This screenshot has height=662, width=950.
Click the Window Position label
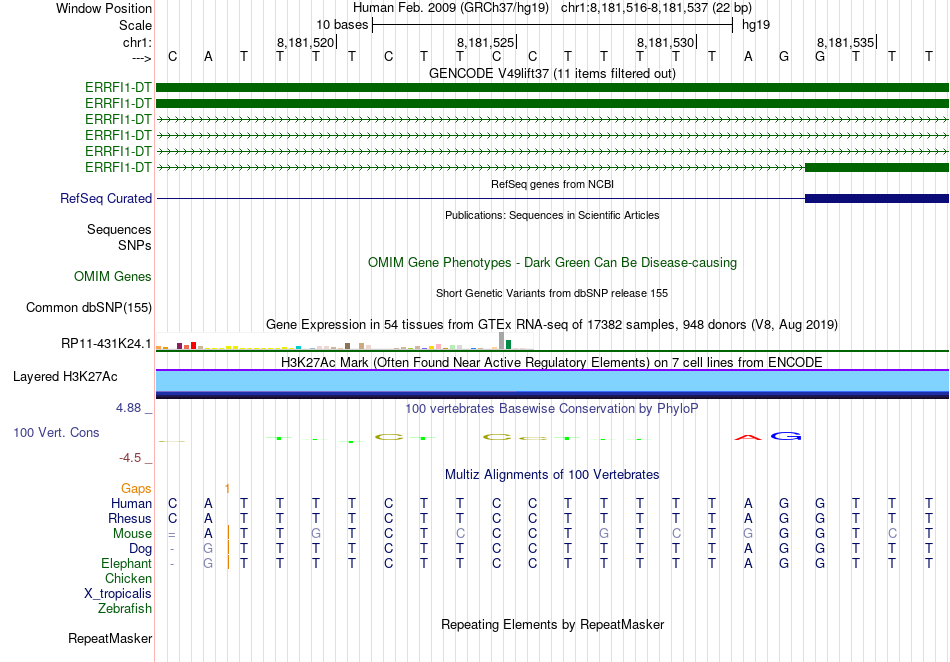(x=104, y=8)
